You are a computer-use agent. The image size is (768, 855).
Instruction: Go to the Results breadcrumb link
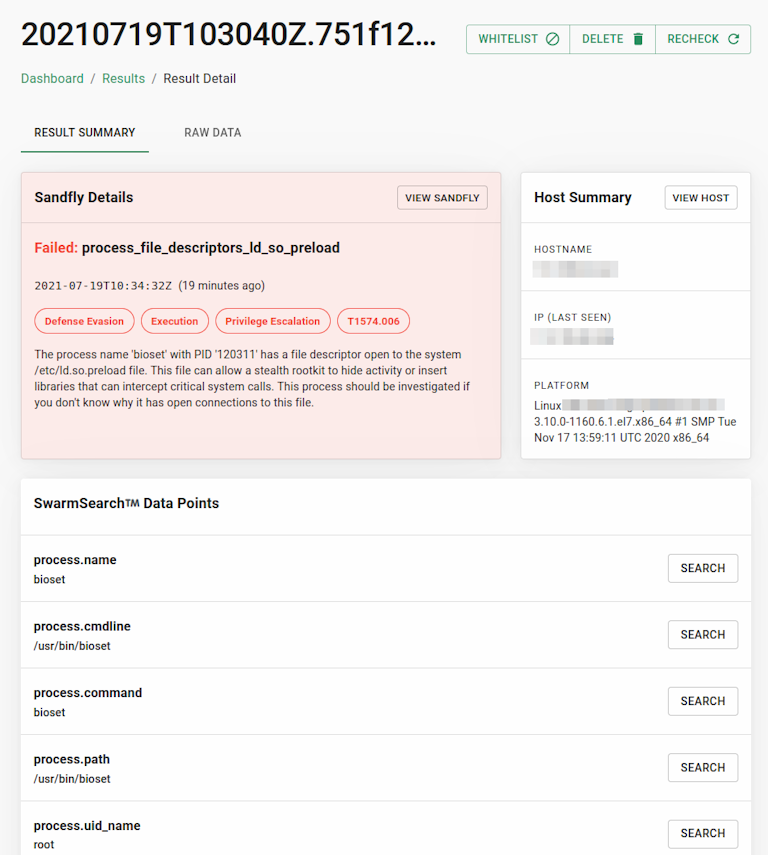(123, 79)
